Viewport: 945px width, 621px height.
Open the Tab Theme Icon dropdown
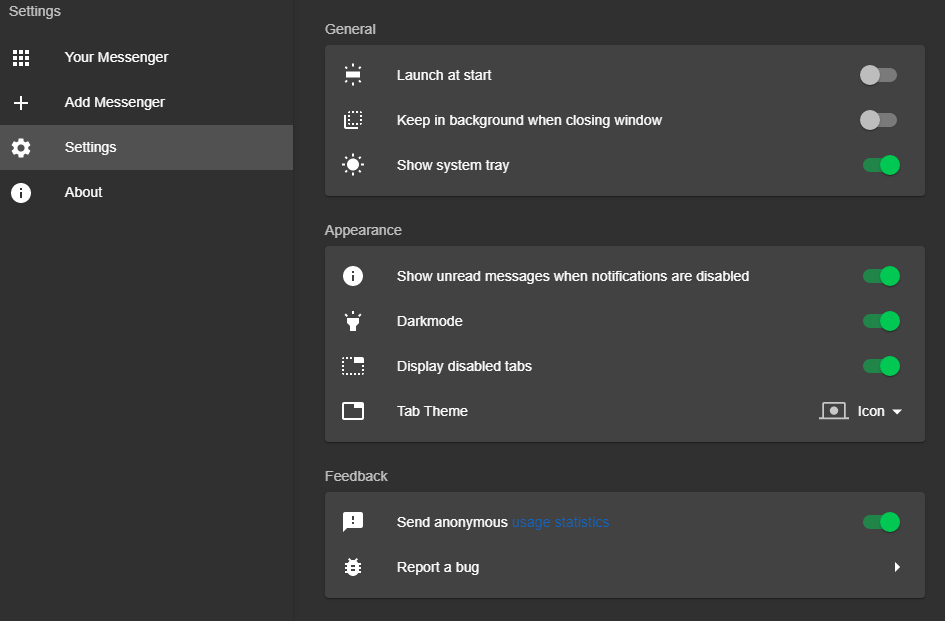pyautogui.click(x=862, y=411)
